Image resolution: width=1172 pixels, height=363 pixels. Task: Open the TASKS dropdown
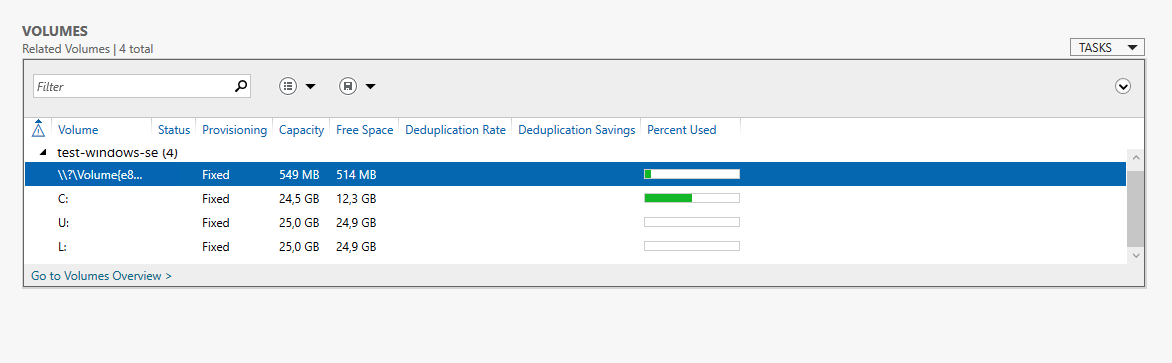pyautogui.click(x=1107, y=48)
